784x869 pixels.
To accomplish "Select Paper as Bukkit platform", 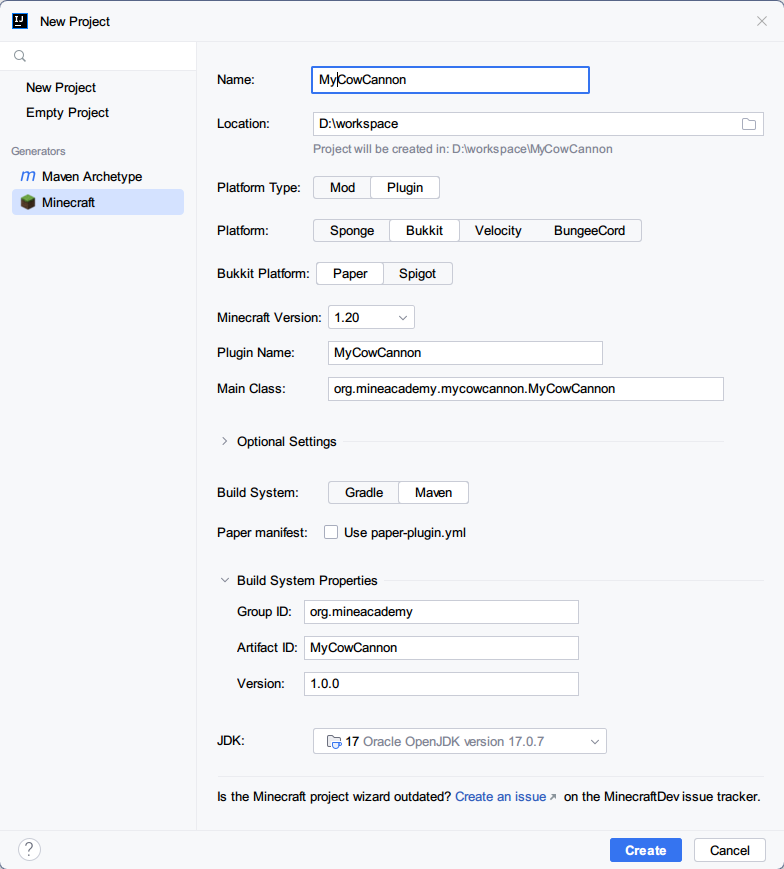I will (350, 274).
